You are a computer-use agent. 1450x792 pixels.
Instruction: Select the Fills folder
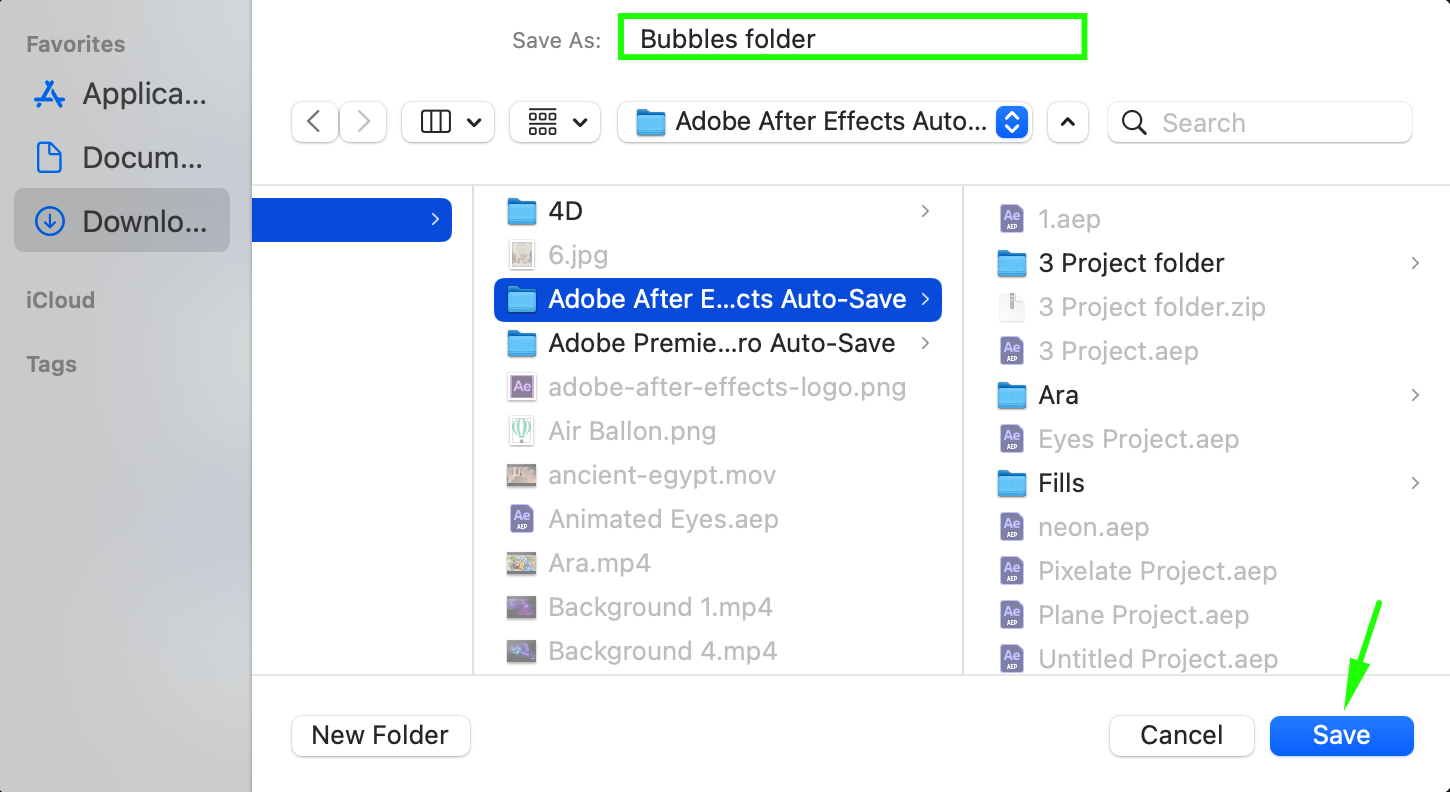click(1061, 483)
